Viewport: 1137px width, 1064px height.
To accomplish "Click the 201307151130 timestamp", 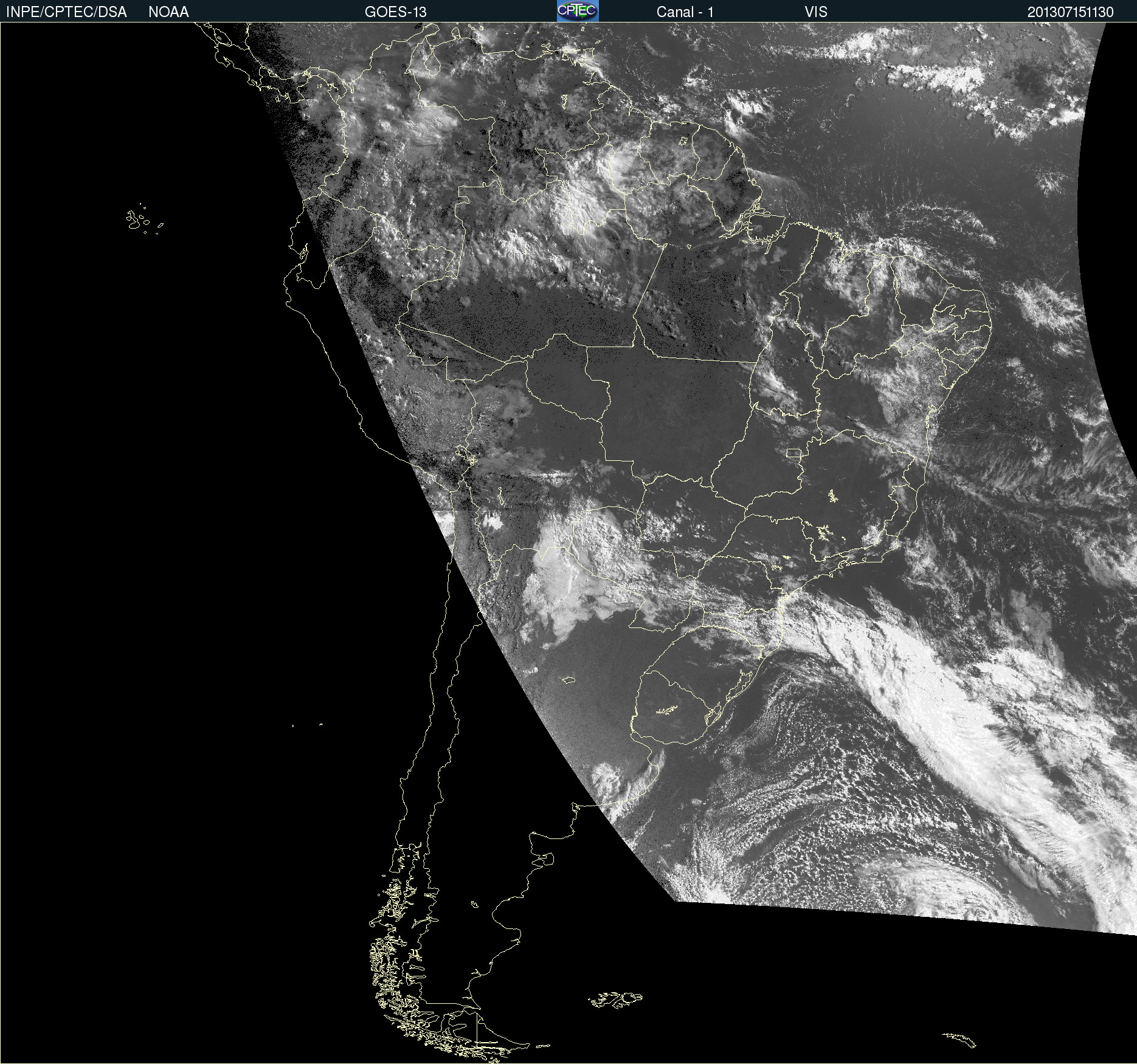I will tap(1070, 12).
